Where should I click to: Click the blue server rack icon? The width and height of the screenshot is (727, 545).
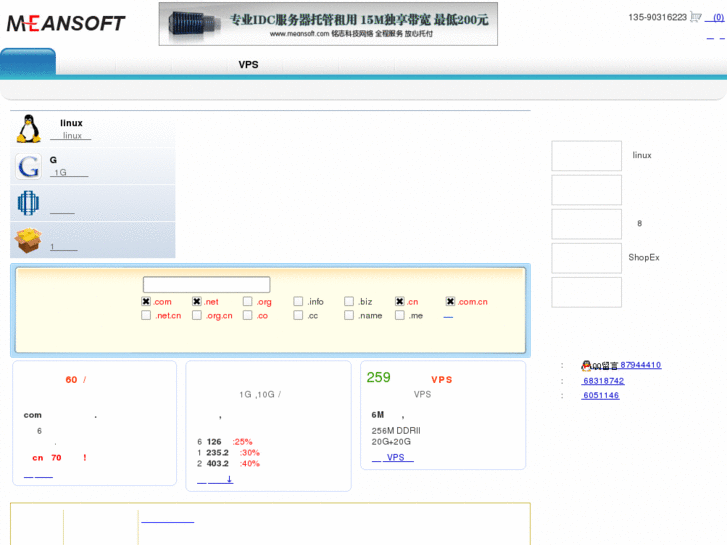coord(28,203)
